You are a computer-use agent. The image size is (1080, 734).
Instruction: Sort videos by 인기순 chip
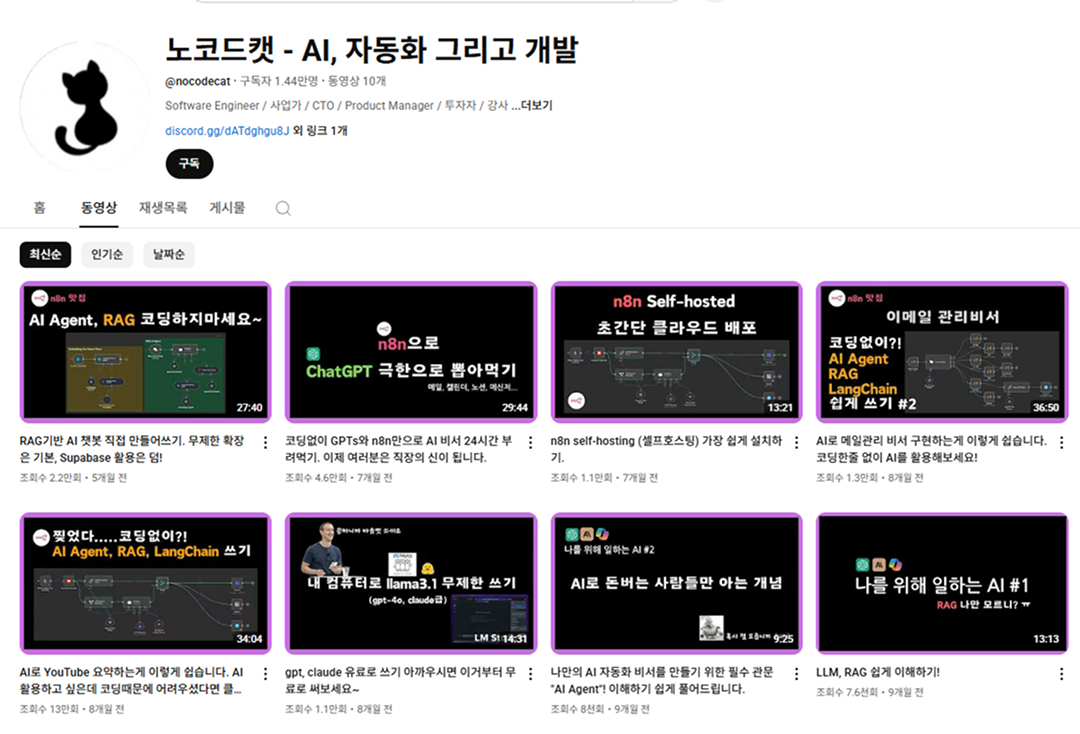pos(107,255)
